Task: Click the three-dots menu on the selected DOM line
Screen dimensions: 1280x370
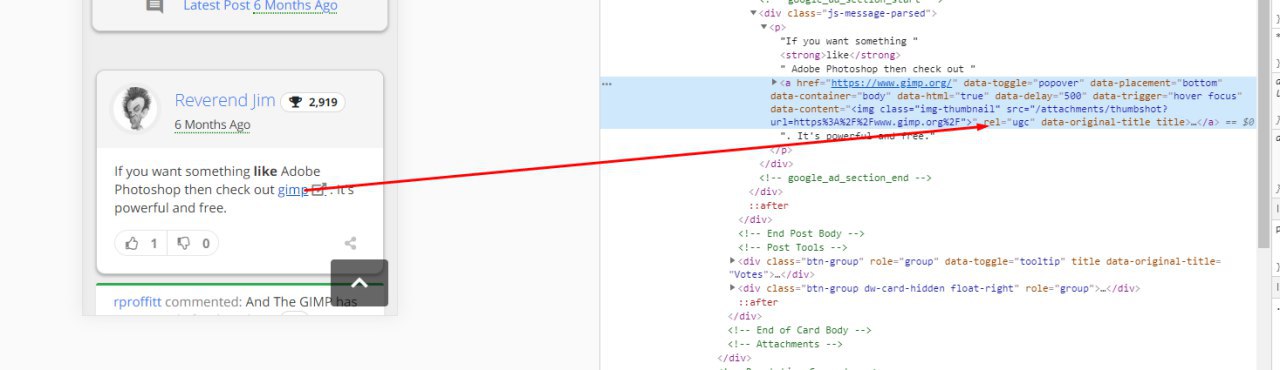Action: 607,84
